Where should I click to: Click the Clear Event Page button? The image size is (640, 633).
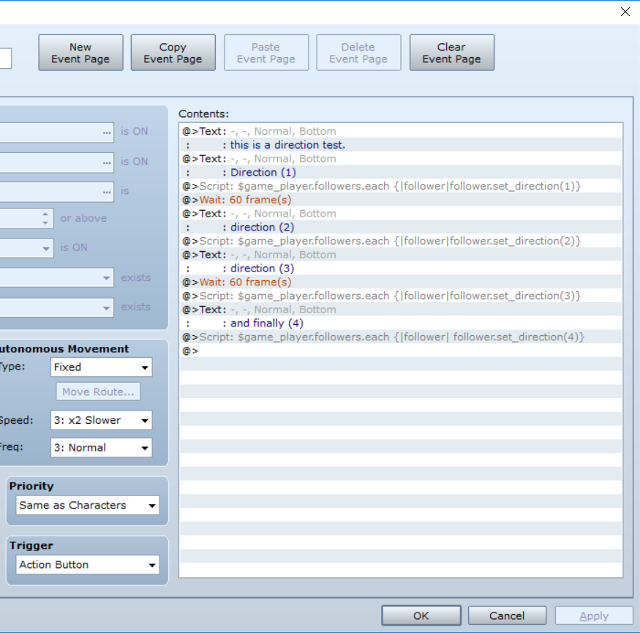pos(452,53)
